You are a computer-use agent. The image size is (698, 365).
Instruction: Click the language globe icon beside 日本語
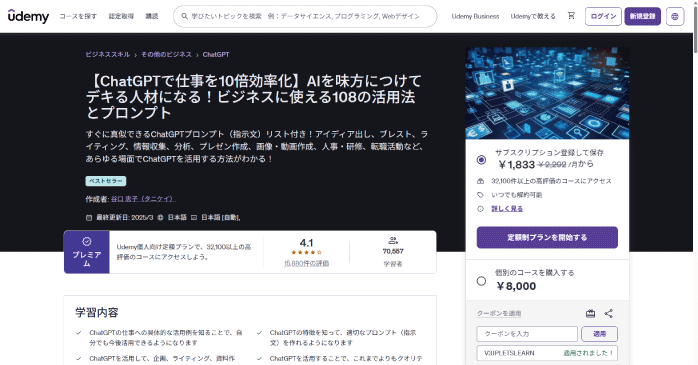point(160,218)
